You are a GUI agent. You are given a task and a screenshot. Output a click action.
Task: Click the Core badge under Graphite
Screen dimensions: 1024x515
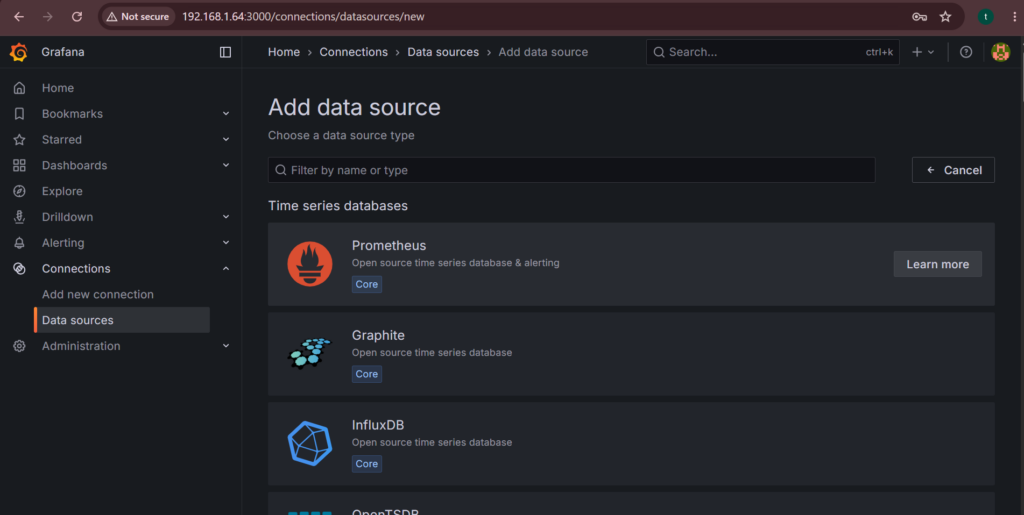(367, 374)
